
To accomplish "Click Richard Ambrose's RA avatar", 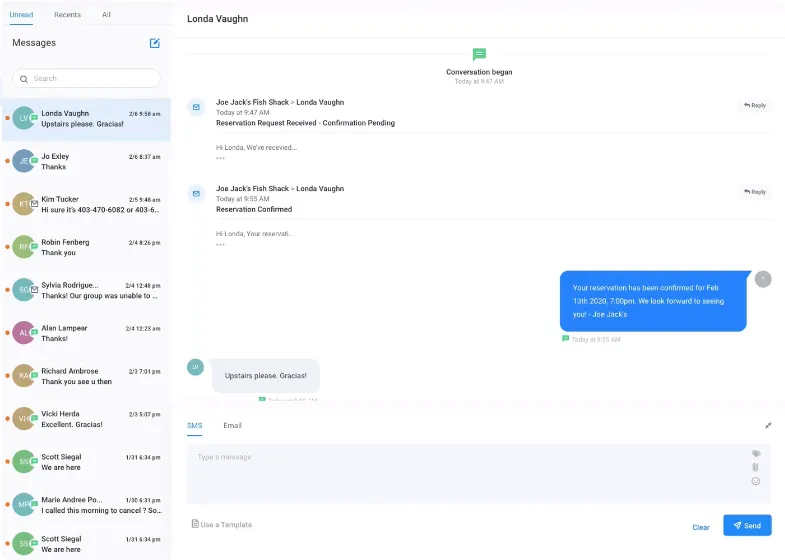I will coord(24,376).
